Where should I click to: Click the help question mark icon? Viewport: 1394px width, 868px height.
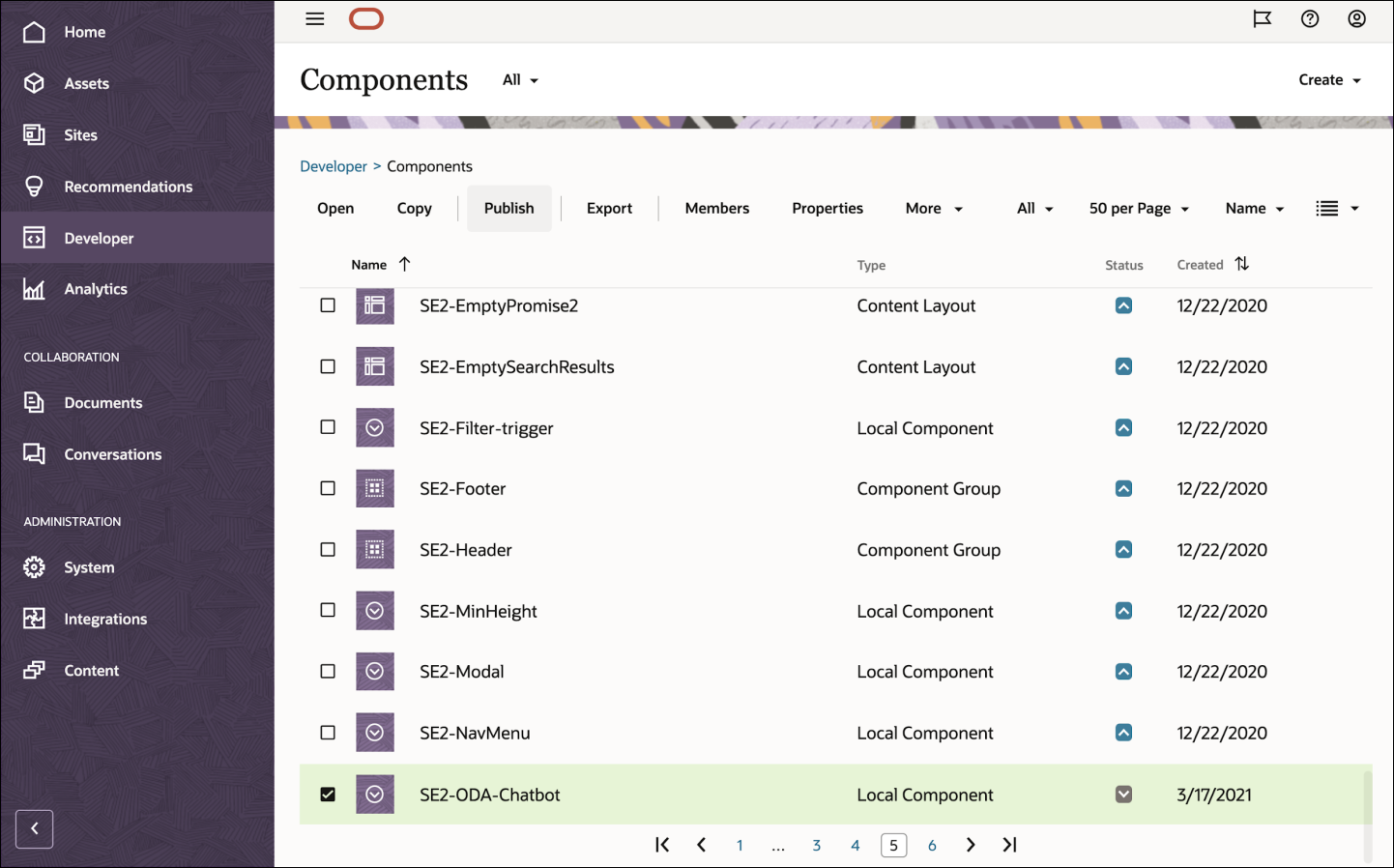coord(1310,18)
